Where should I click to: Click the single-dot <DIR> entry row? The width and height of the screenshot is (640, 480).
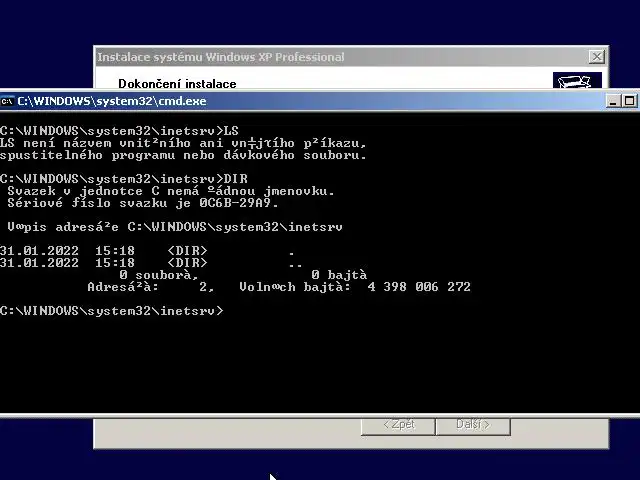(x=147, y=251)
